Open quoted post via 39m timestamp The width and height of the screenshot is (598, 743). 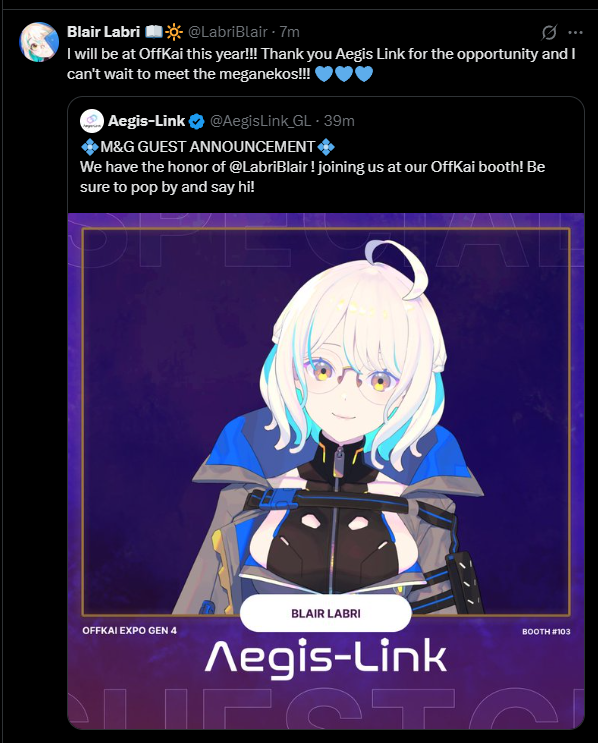(x=339, y=121)
